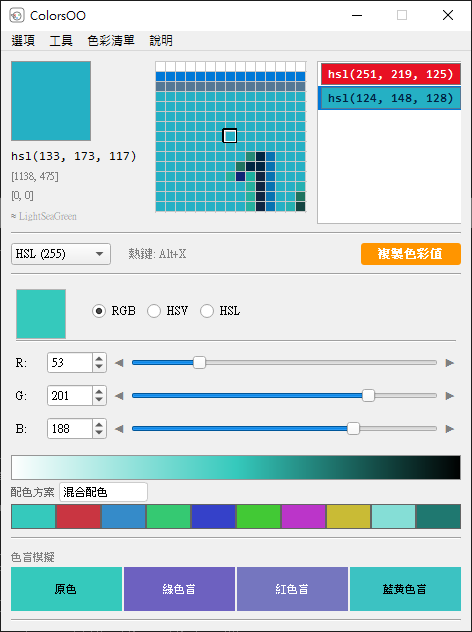Click the R slider handle
This screenshot has width=472, height=632.
tap(199, 362)
